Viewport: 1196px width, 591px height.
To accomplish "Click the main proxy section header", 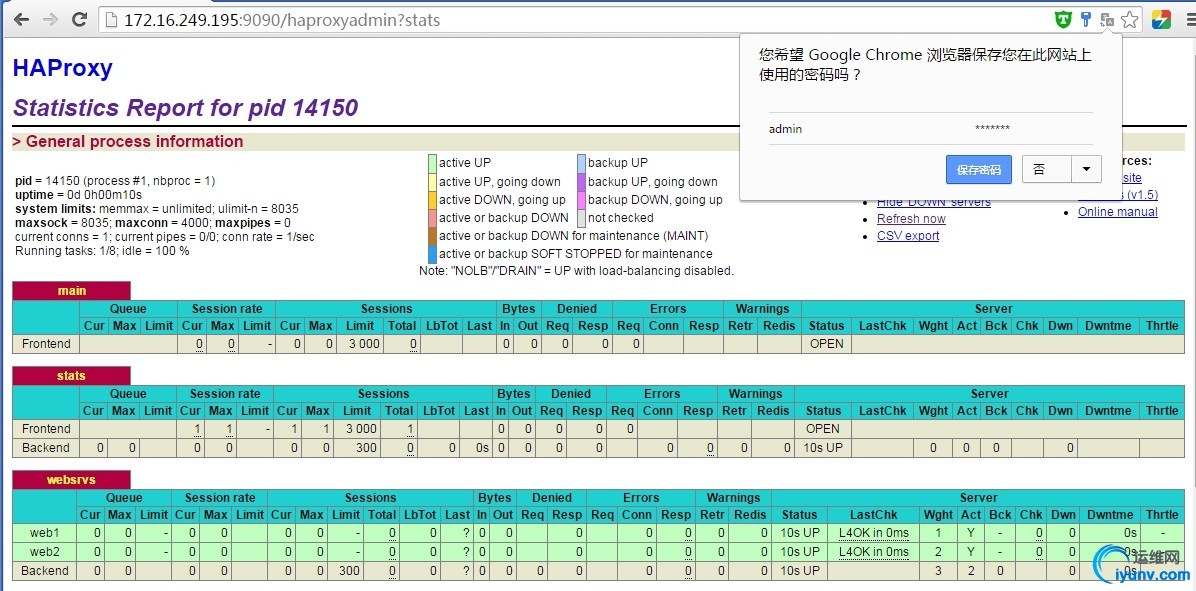I will coord(72,291).
